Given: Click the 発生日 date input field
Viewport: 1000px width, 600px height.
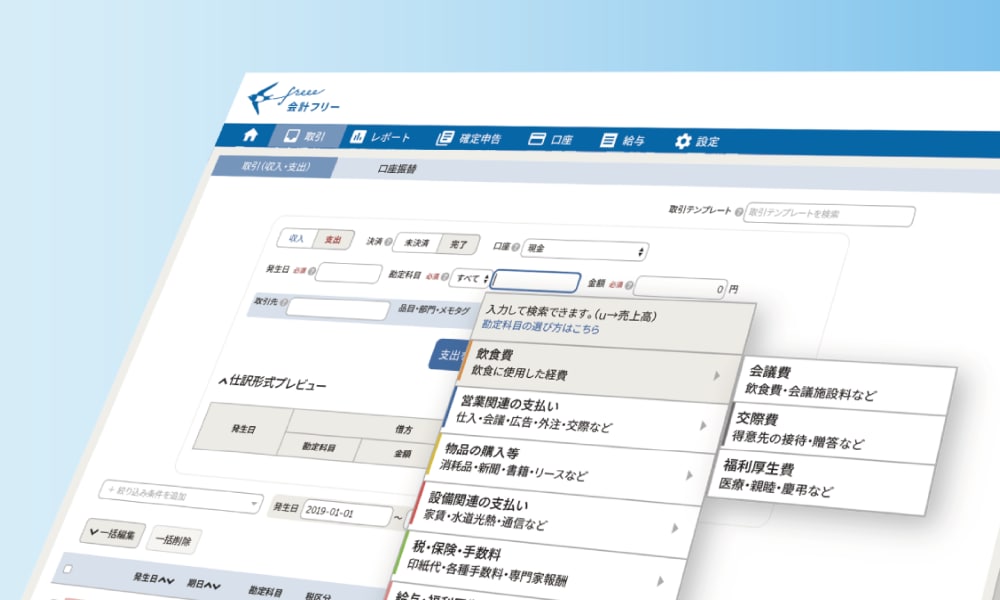Looking at the screenshot, I should coord(349,273).
